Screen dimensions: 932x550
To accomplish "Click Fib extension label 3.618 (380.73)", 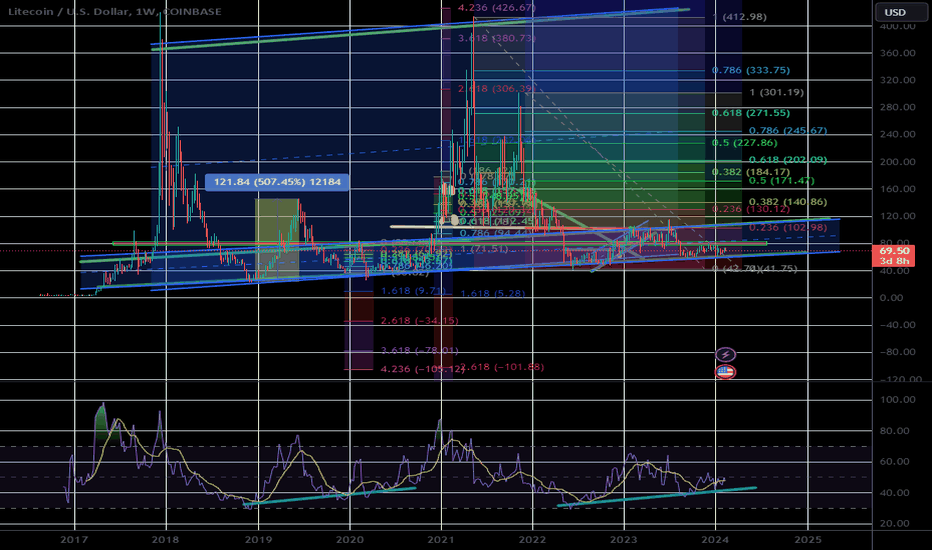I will coord(497,38).
